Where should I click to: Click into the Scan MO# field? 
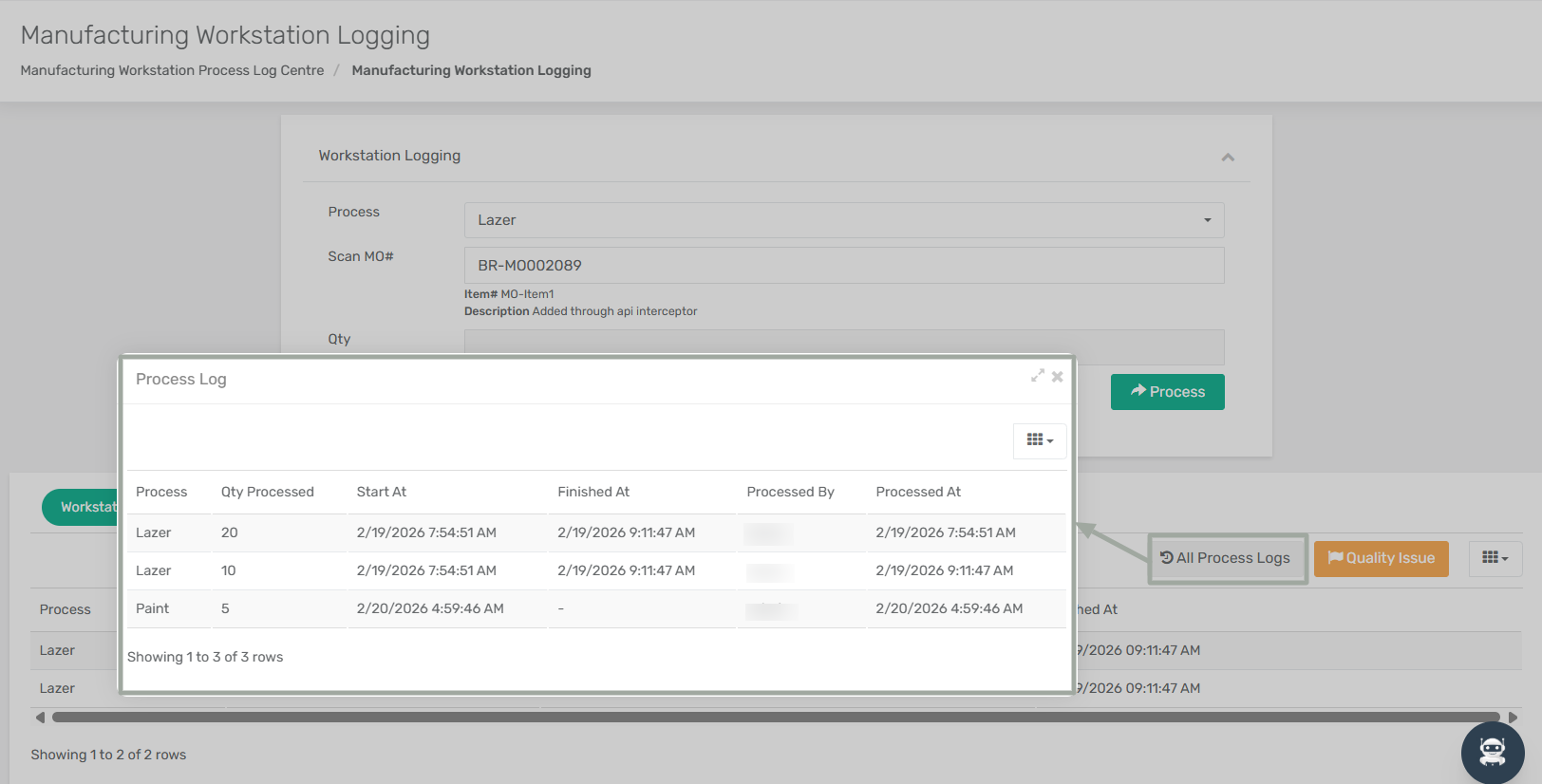pyautogui.click(x=843, y=266)
